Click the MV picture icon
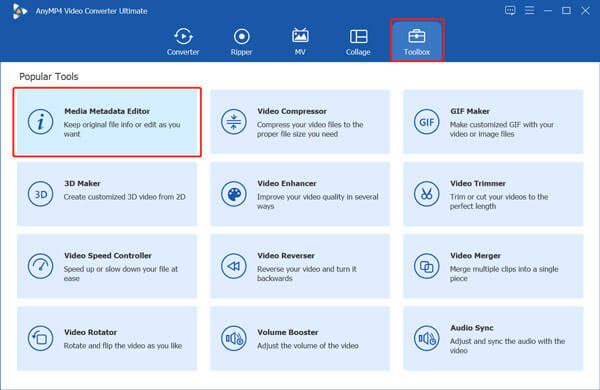The width and height of the screenshot is (600, 390). coord(300,36)
